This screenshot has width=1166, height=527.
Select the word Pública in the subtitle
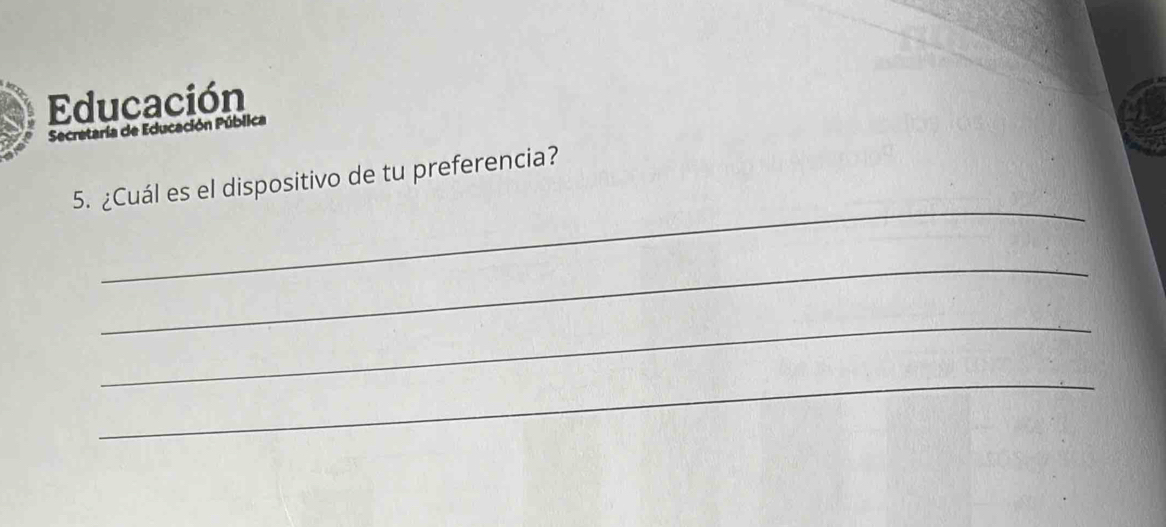point(245,122)
